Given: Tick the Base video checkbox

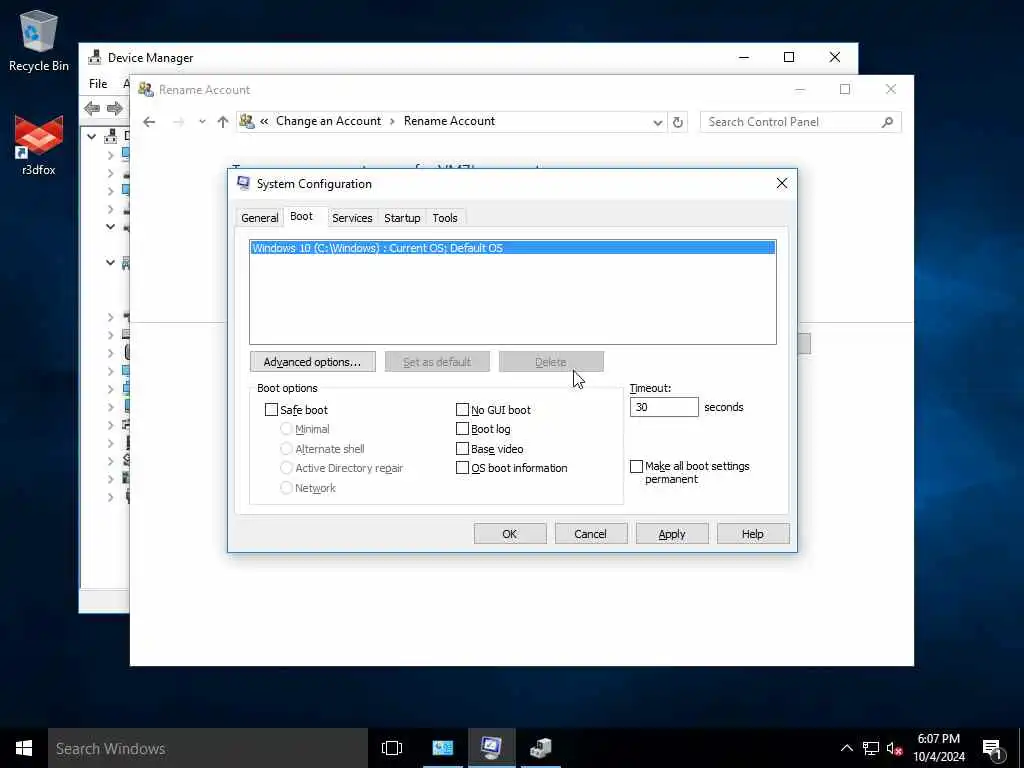Looking at the screenshot, I should coord(462,449).
